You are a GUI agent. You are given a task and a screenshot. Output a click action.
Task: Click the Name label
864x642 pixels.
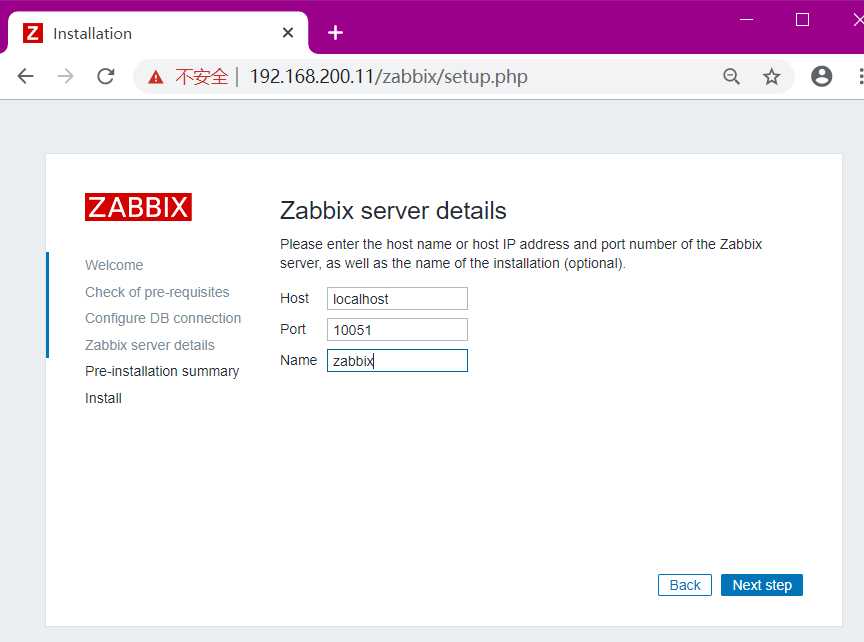click(298, 360)
